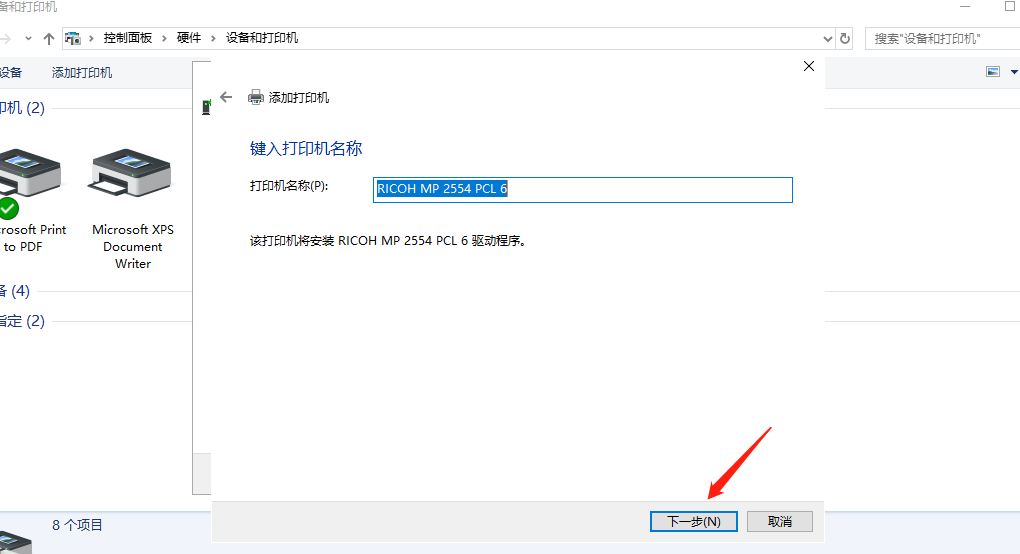Image resolution: width=1020 pixels, height=554 pixels.
Task: Open the address bar history dropdown
Action: tap(827, 38)
